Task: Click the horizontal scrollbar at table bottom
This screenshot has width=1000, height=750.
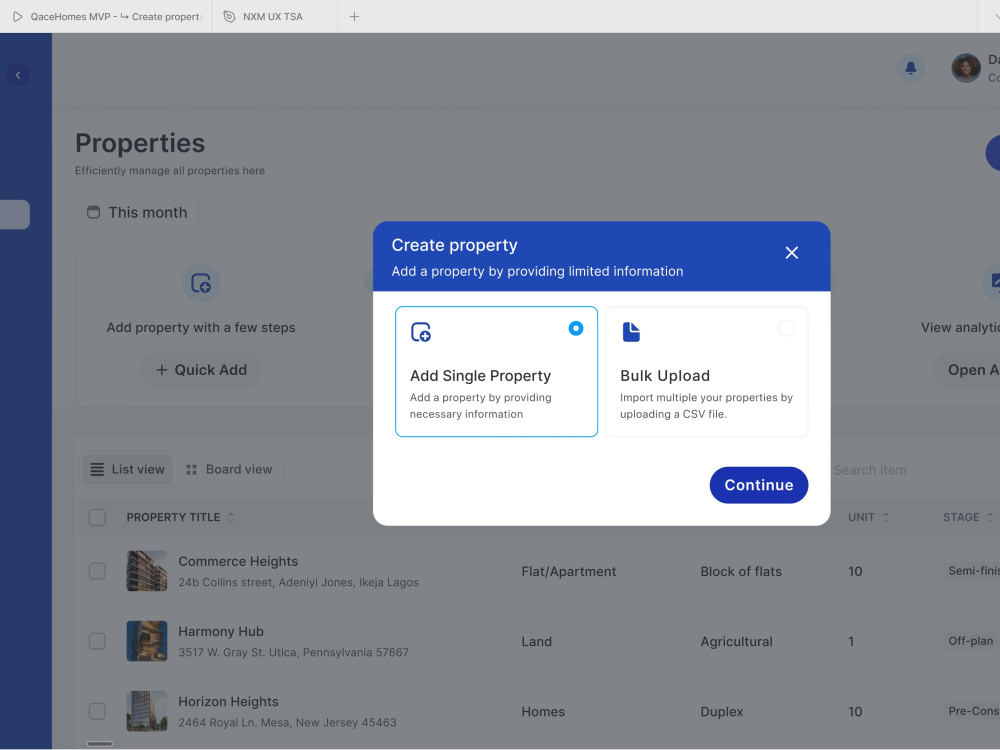Action: 99,744
